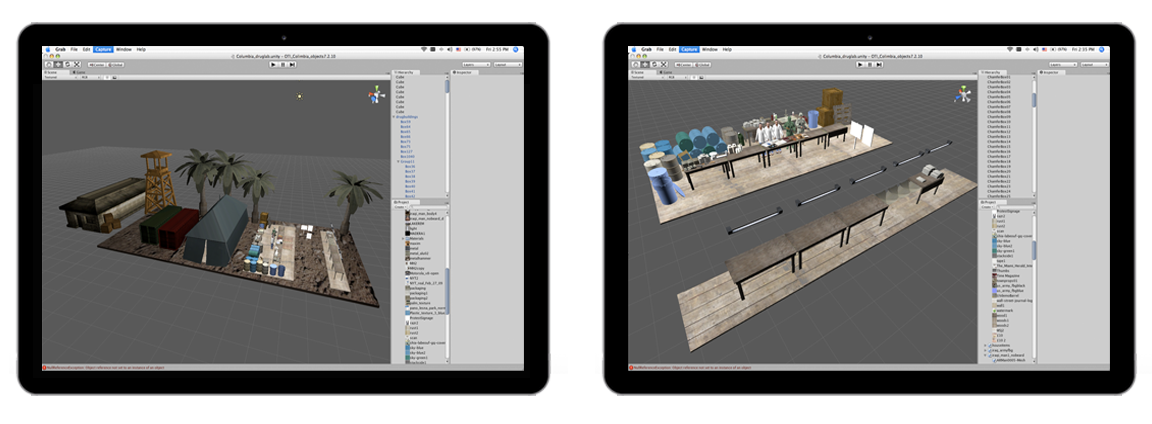Toggle the Center pivot button in left window
The width and height of the screenshot is (1152, 424).
click(95, 64)
